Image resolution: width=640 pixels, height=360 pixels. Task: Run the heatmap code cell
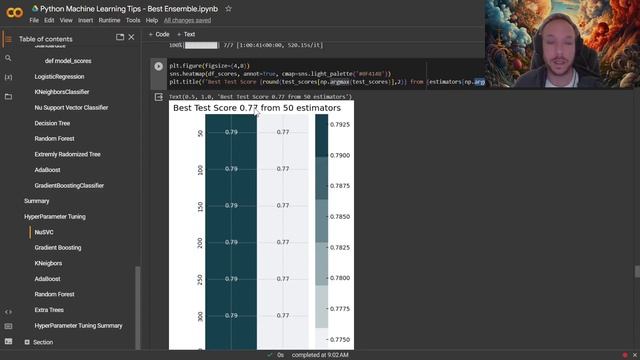tap(159, 66)
